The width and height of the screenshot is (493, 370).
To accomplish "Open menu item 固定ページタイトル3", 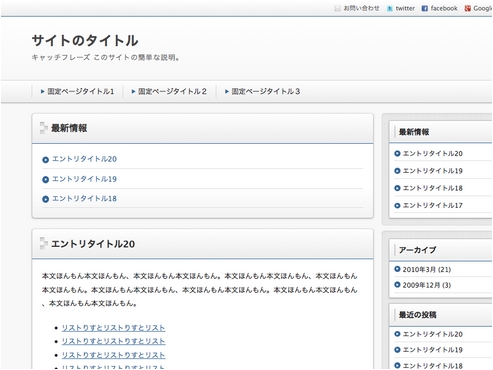I will (266, 91).
